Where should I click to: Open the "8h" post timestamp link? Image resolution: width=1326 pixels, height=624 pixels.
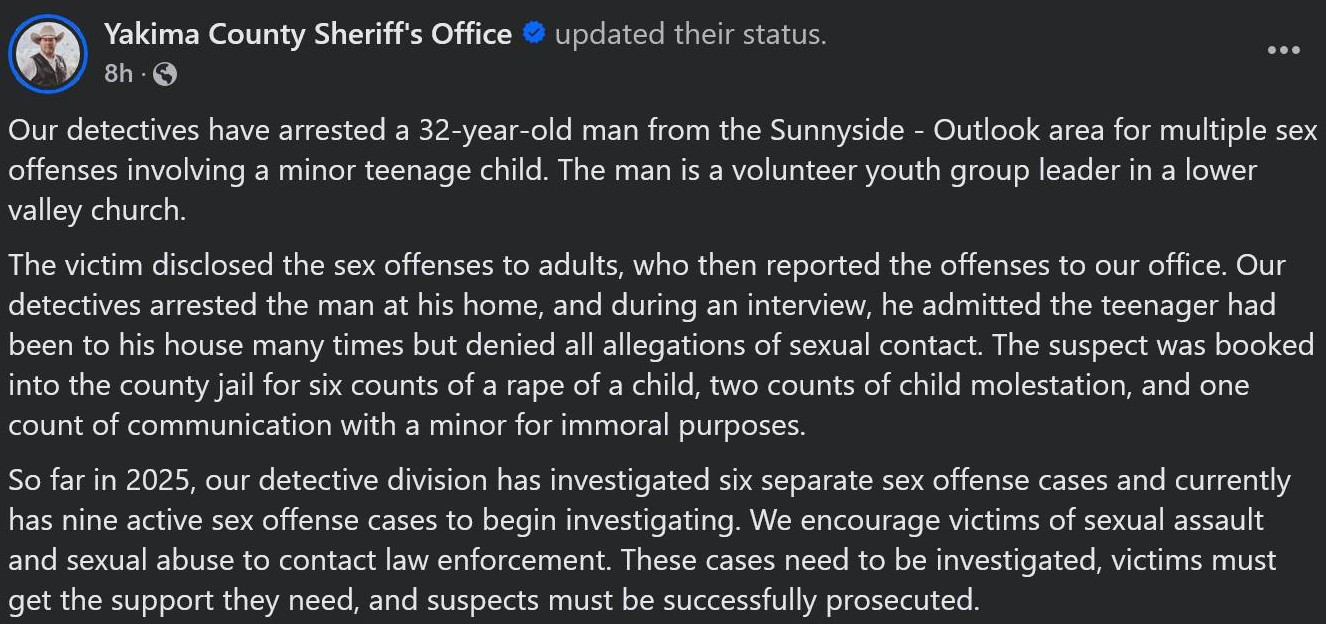tap(118, 74)
